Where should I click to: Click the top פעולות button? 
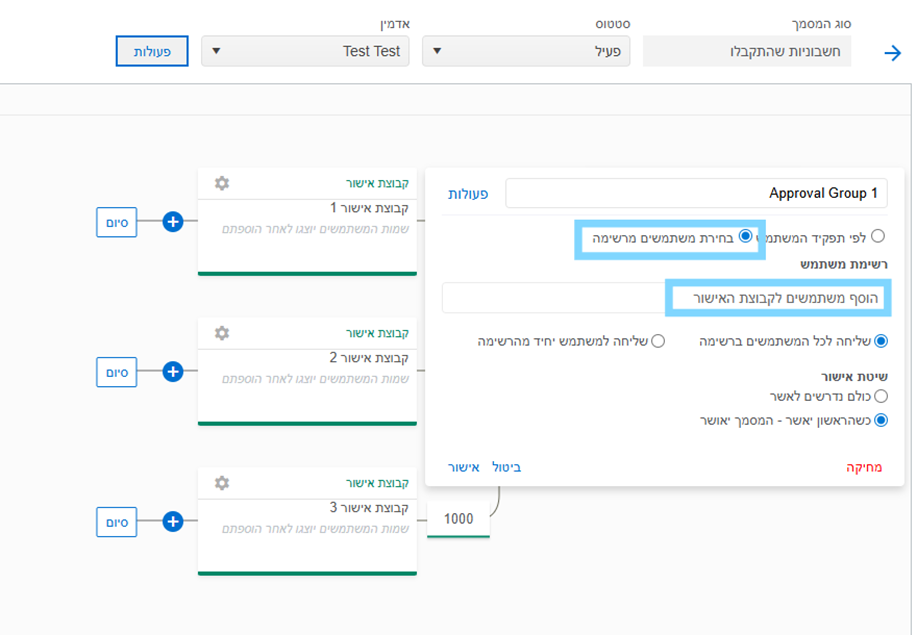(x=152, y=51)
